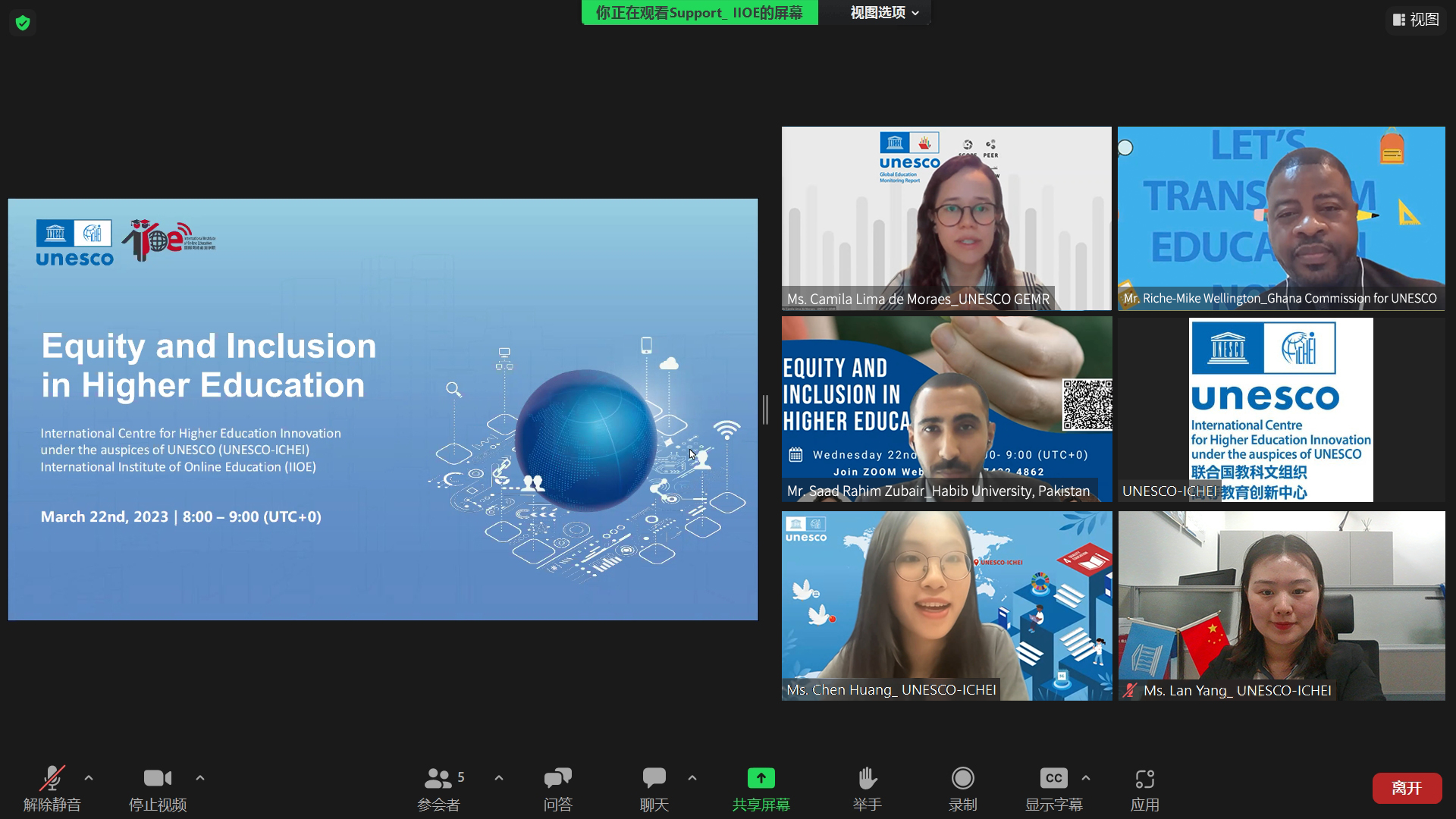1456x819 pixels.
Task: Expand audio options arrow next to microphone
Action: click(x=89, y=778)
